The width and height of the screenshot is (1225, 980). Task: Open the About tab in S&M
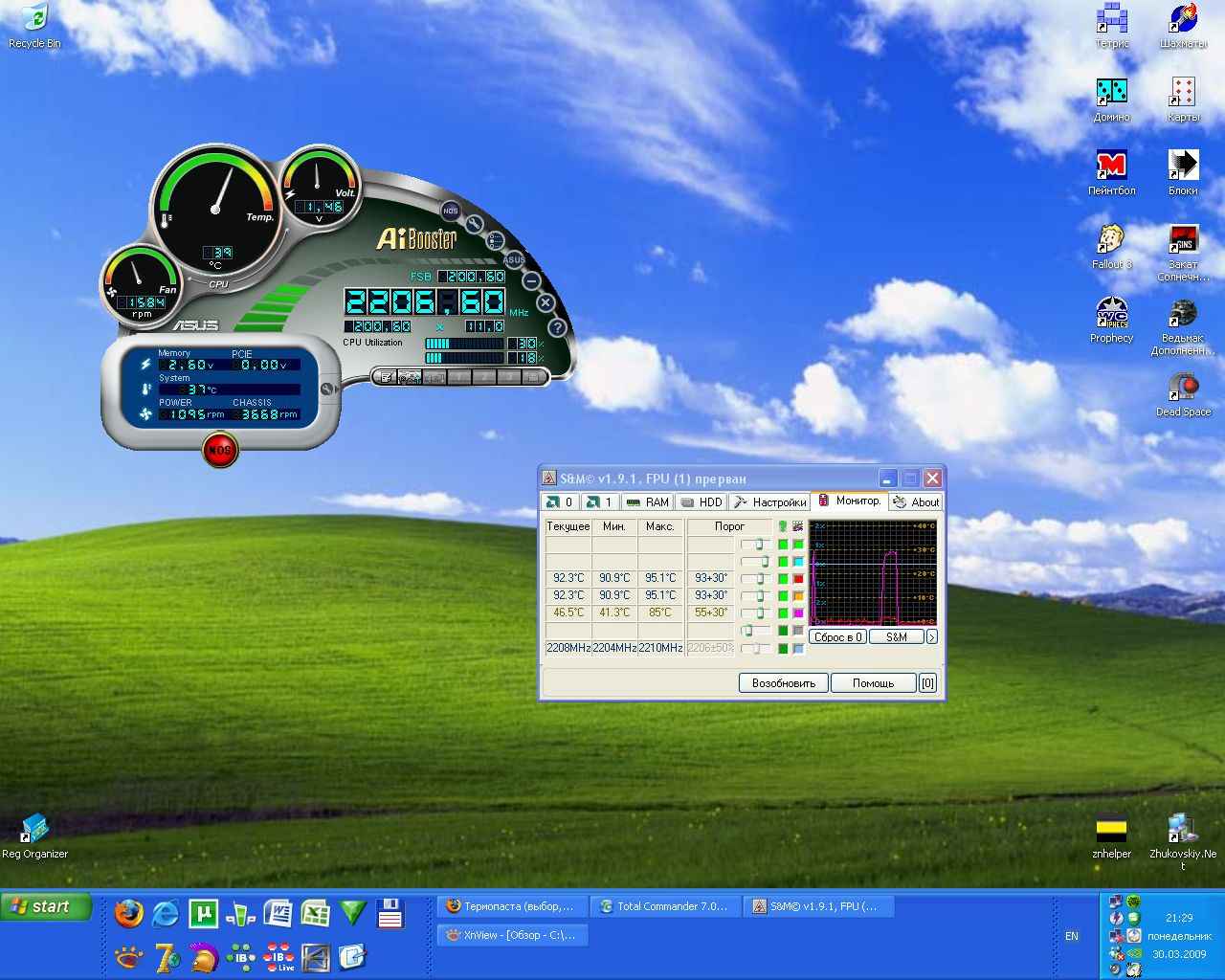click(916, 501)
